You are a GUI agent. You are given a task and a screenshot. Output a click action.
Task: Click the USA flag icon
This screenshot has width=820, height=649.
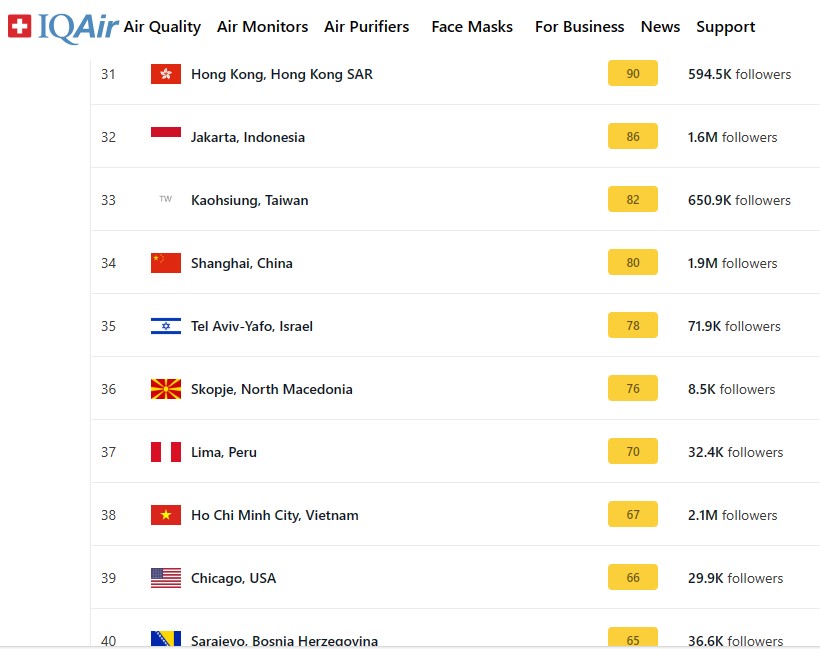point(166,578)
